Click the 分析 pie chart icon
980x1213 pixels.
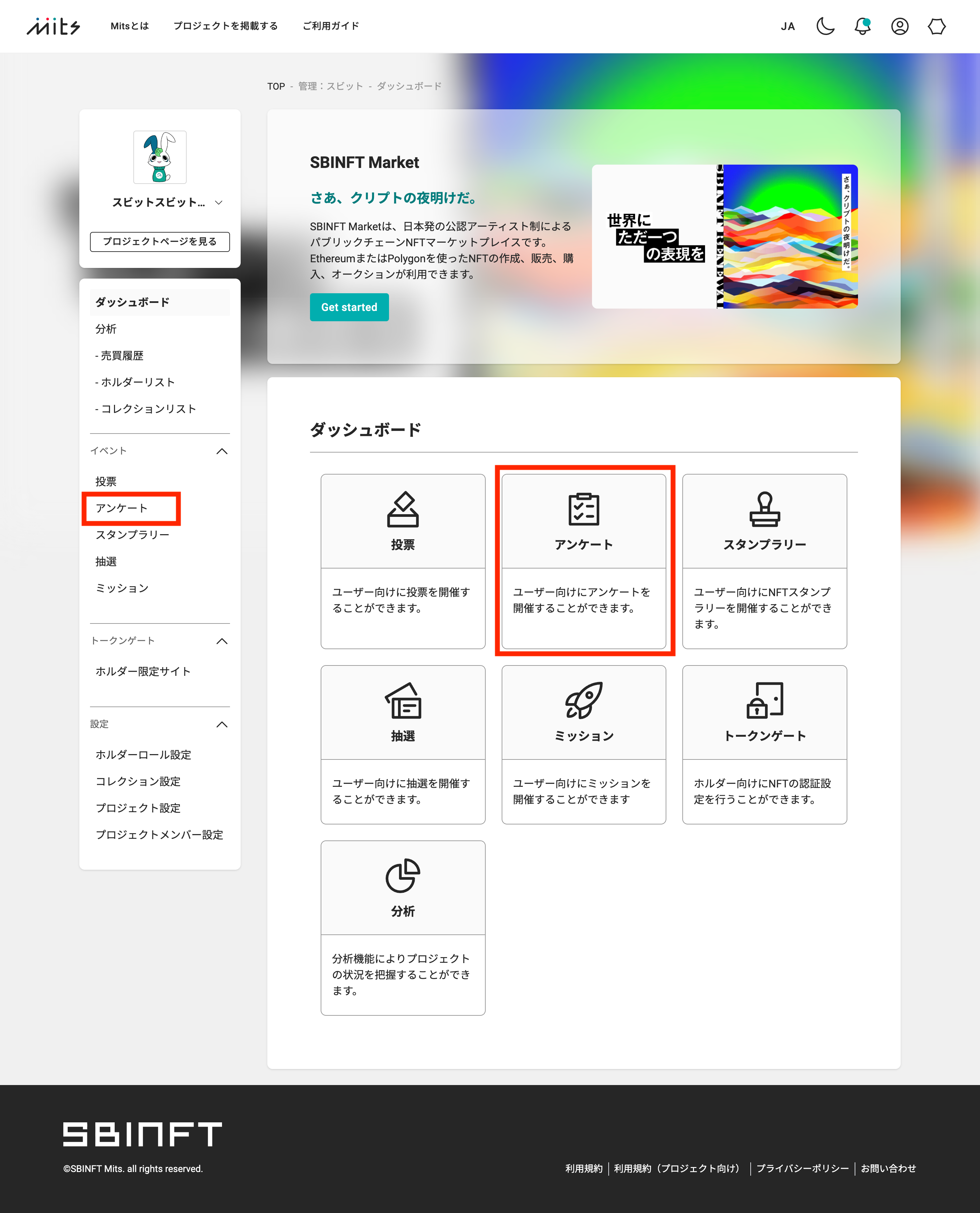(403, 876)
